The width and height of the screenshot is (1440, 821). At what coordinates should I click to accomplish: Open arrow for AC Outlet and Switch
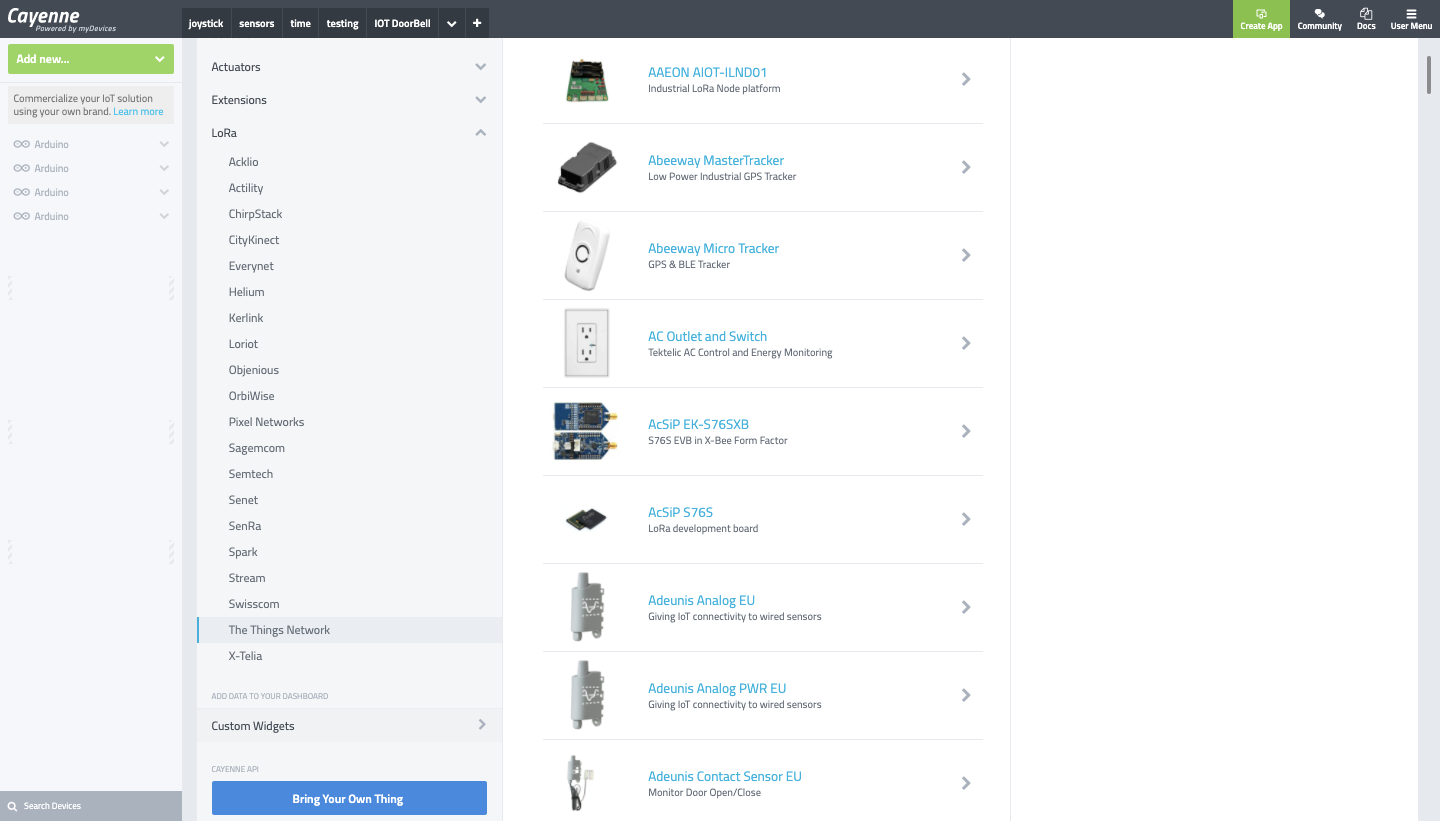[966, 343]
